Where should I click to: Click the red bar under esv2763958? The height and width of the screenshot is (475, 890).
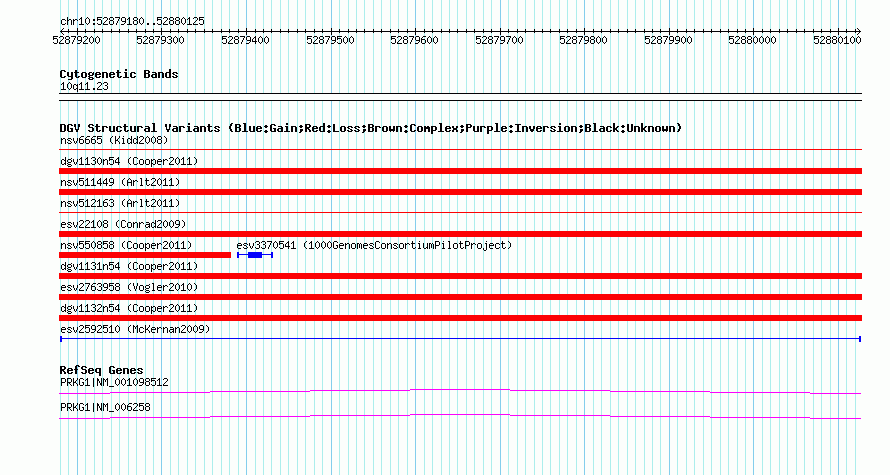pyautogui.click(x=460, y=297)
